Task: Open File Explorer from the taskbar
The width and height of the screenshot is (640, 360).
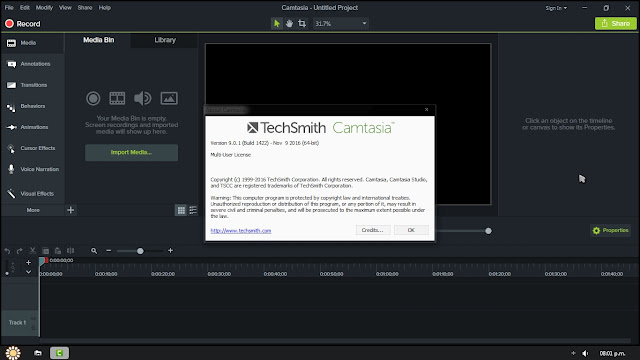Action: 38,353
